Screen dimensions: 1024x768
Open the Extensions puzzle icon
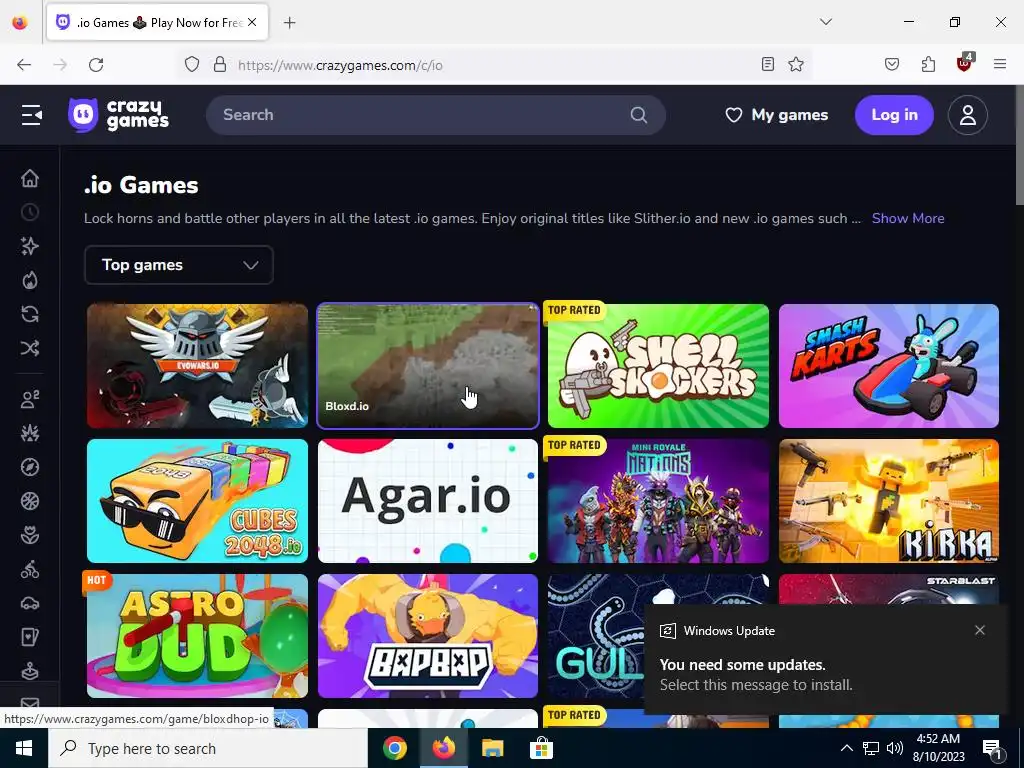928,64
